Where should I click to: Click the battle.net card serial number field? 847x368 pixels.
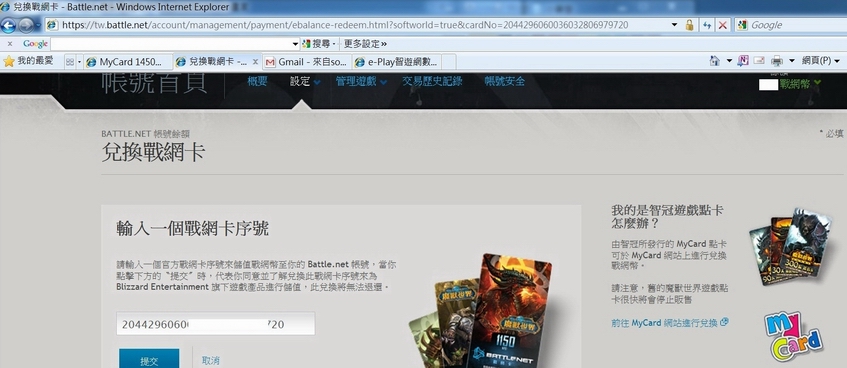(x=216, y=324)
